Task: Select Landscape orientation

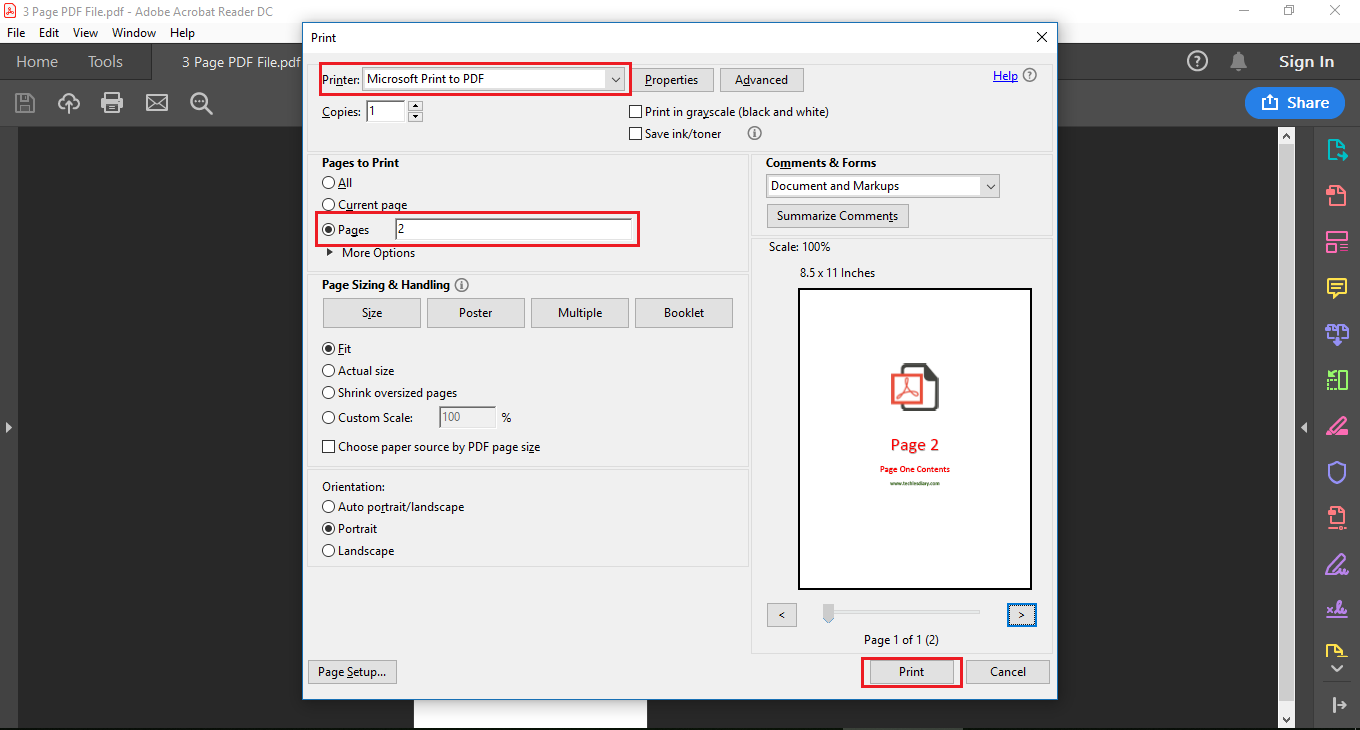Action: [x=328, y=551]
